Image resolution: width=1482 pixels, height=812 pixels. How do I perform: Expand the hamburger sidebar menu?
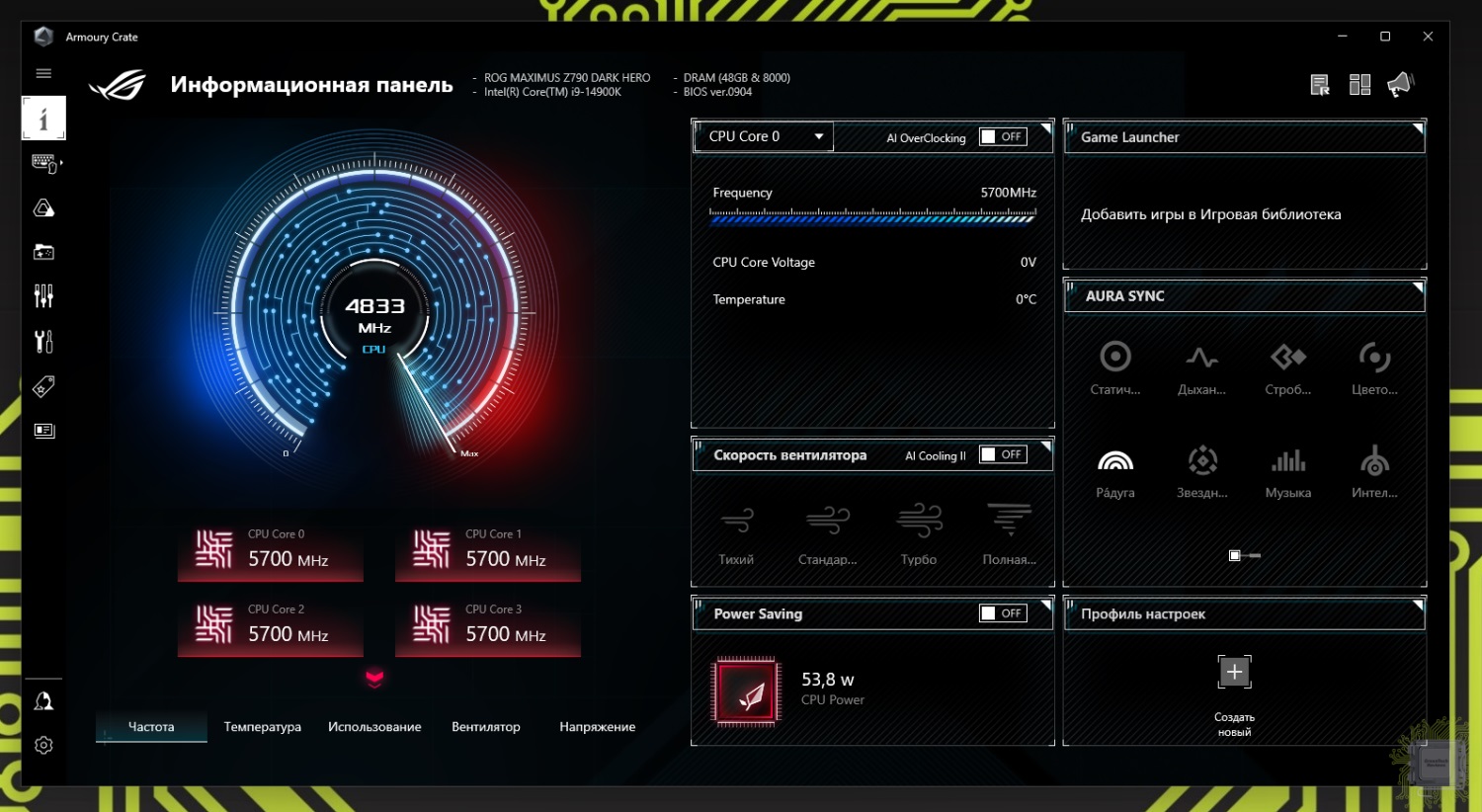click(43, 73)
